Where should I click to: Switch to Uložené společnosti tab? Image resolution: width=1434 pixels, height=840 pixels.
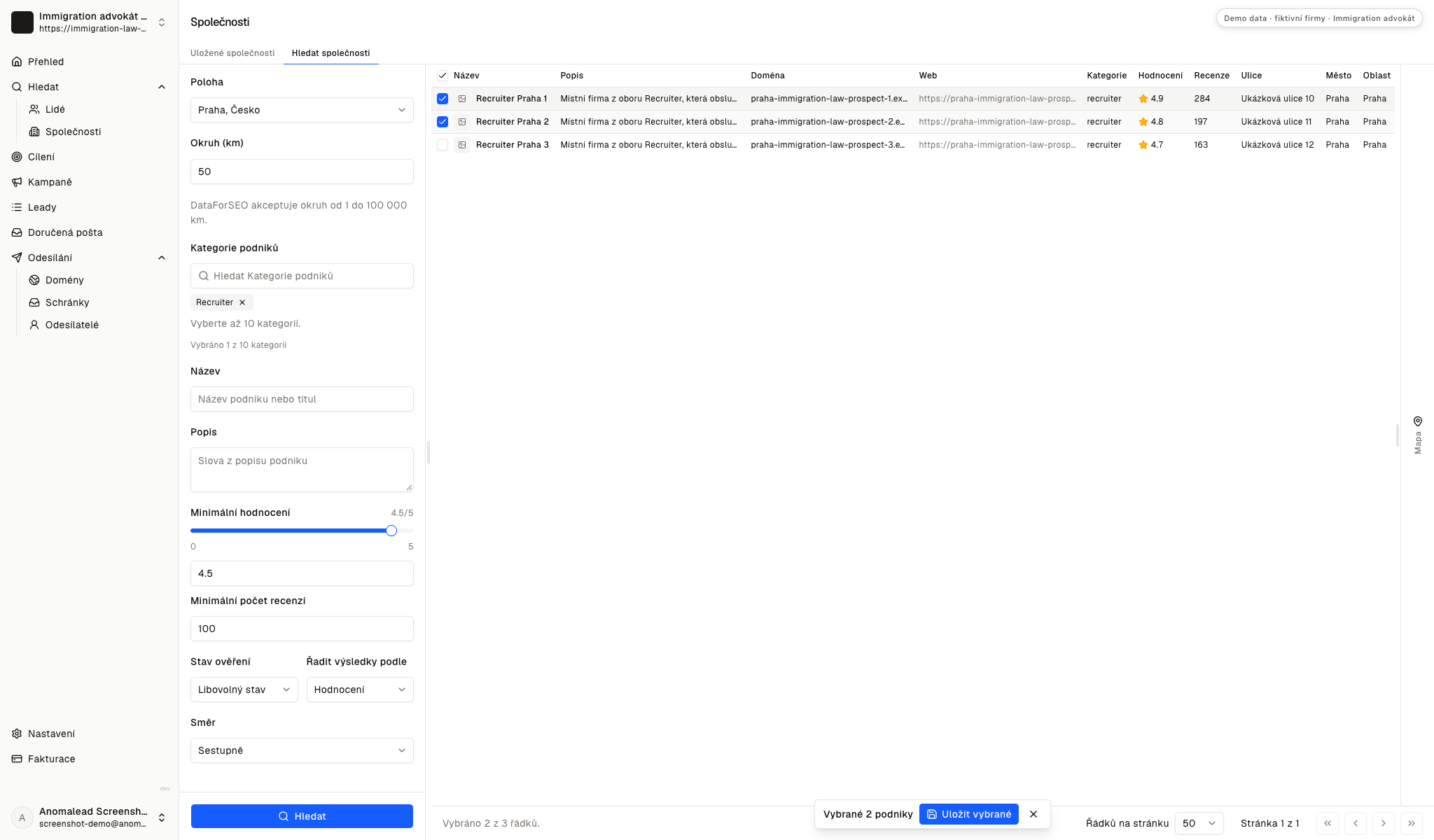pos(232,53)
